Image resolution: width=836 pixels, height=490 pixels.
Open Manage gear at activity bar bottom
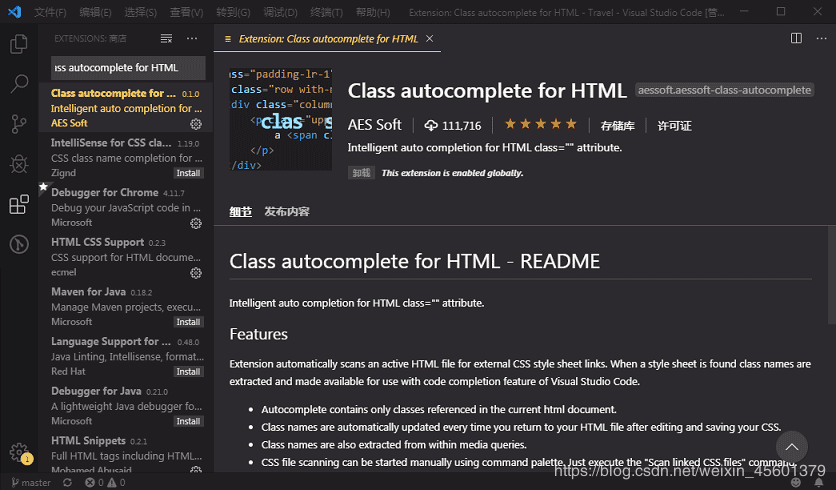(18, 452)
